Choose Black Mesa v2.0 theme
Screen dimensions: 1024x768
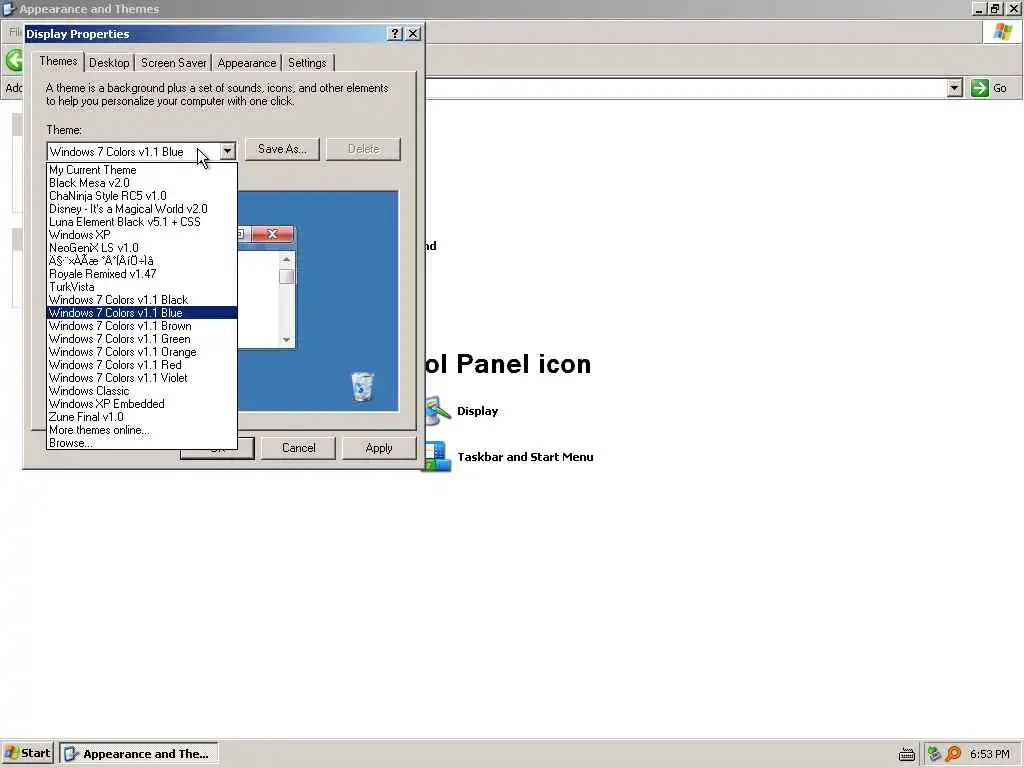point(142,183)
